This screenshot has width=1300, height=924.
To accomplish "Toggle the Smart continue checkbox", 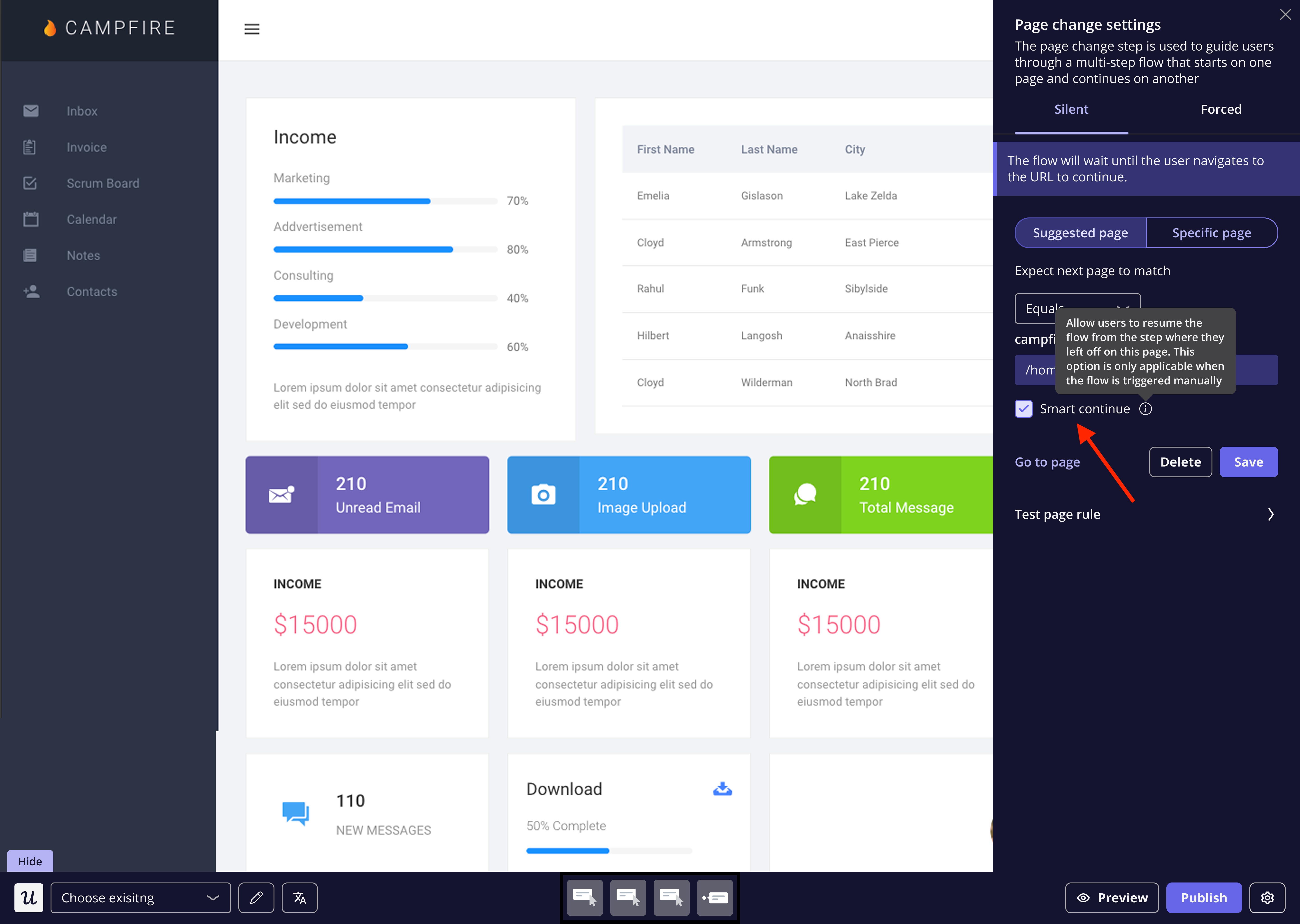I will click(x=1023, y=409).
